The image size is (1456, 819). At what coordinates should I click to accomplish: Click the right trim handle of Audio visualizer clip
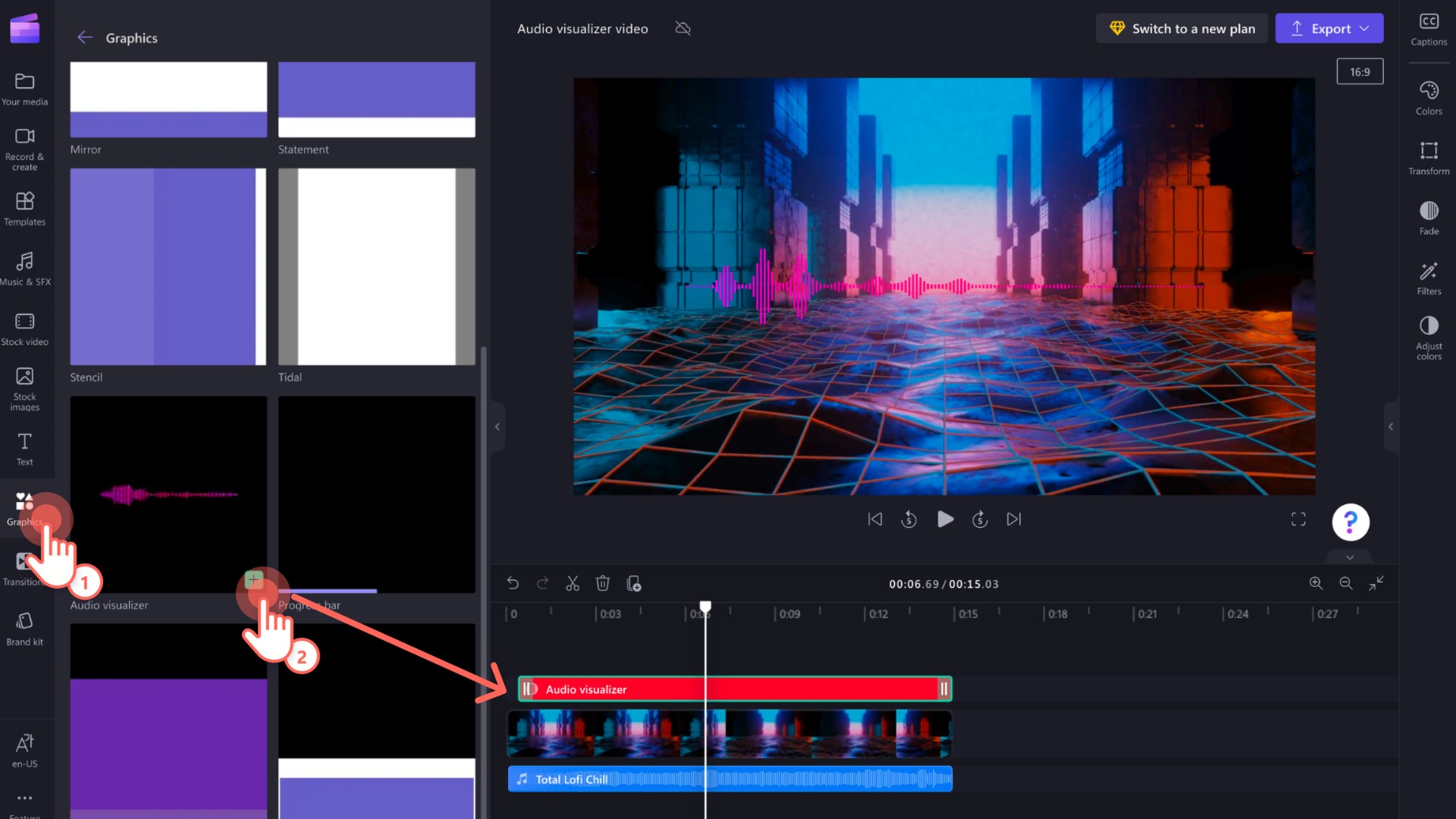(944, 689)
